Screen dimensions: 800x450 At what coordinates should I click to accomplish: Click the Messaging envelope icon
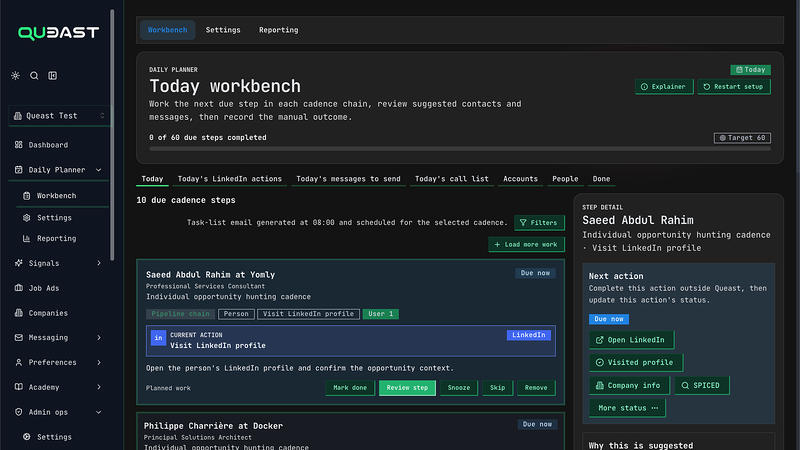click(19, 338)
